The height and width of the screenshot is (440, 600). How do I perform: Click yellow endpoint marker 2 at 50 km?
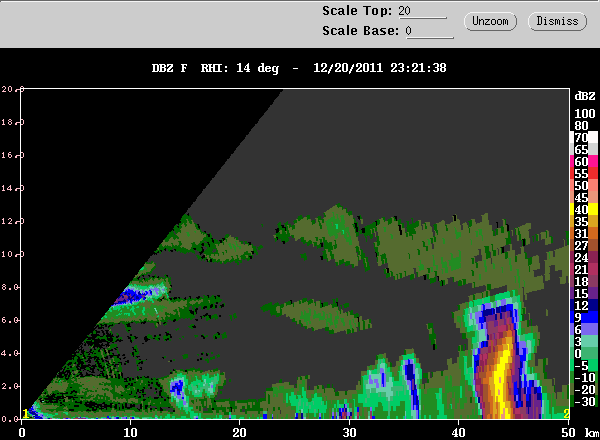click(566, 414)
